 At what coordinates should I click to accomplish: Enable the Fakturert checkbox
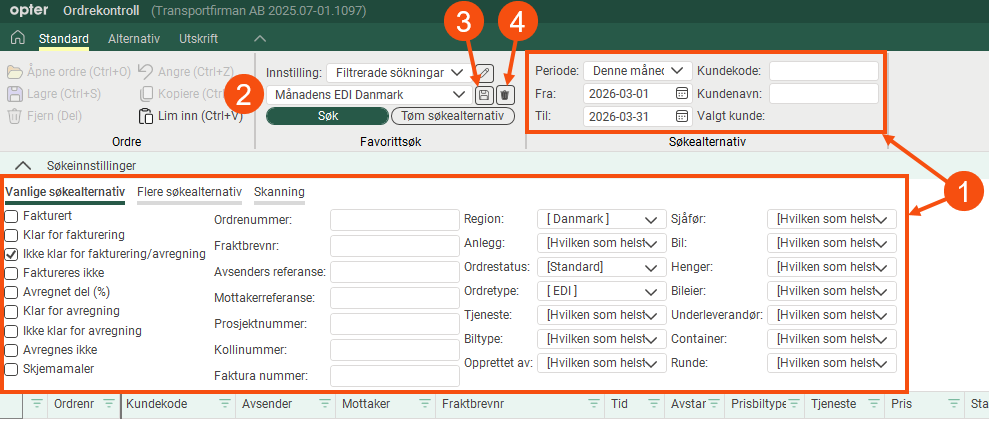pos(12,216)
